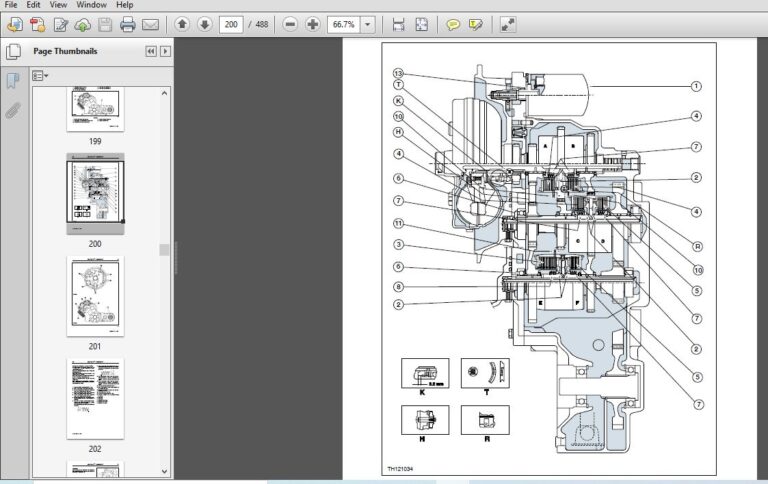Open the Bookmarks panel icon
The image size is (768, 484).
click(13, 81)
